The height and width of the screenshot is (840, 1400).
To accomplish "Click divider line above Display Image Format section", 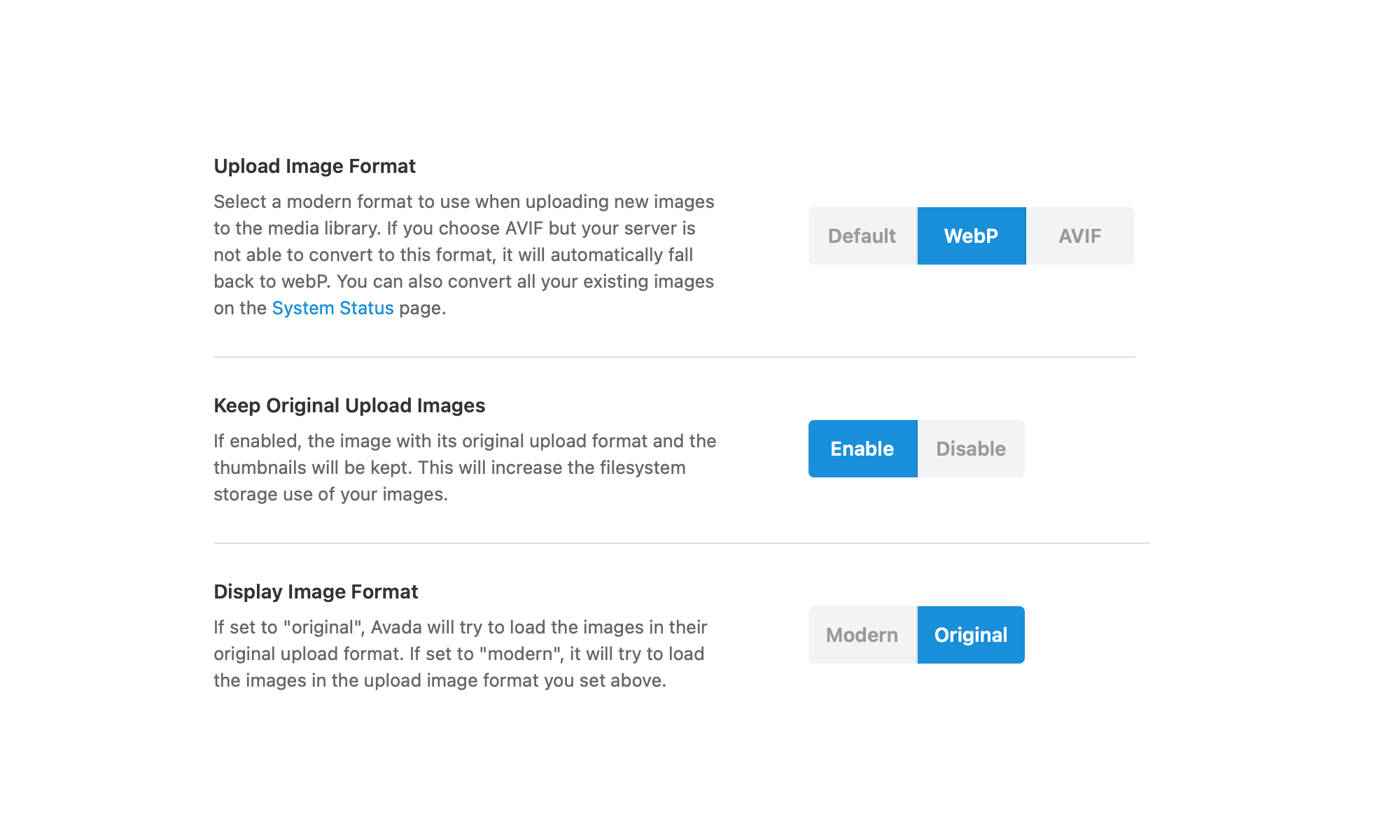I will (681, 543).
